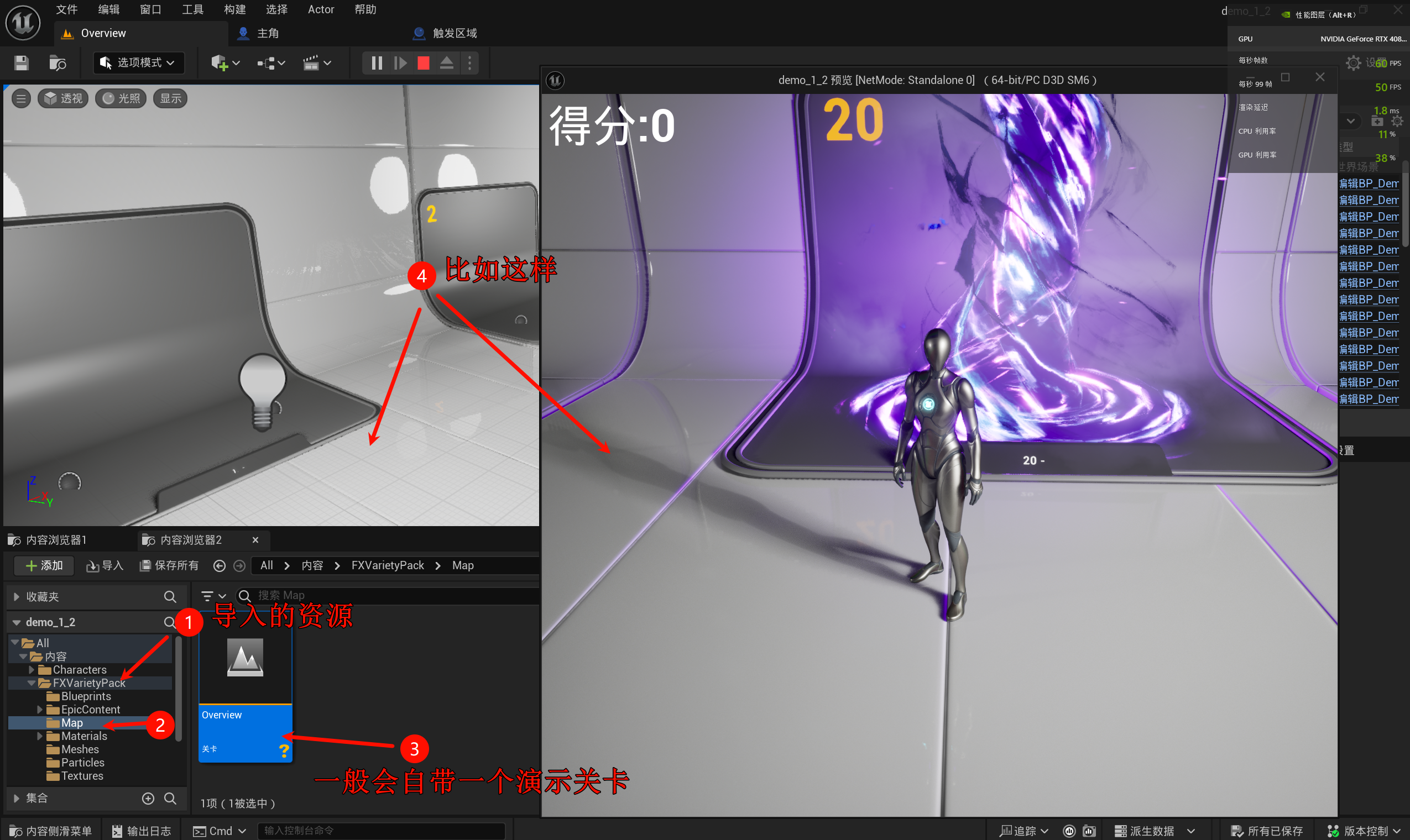Screen dimensions: 1410x840
Task: Open the 选项模式 mode dropdown
Action: click(139, 63)
